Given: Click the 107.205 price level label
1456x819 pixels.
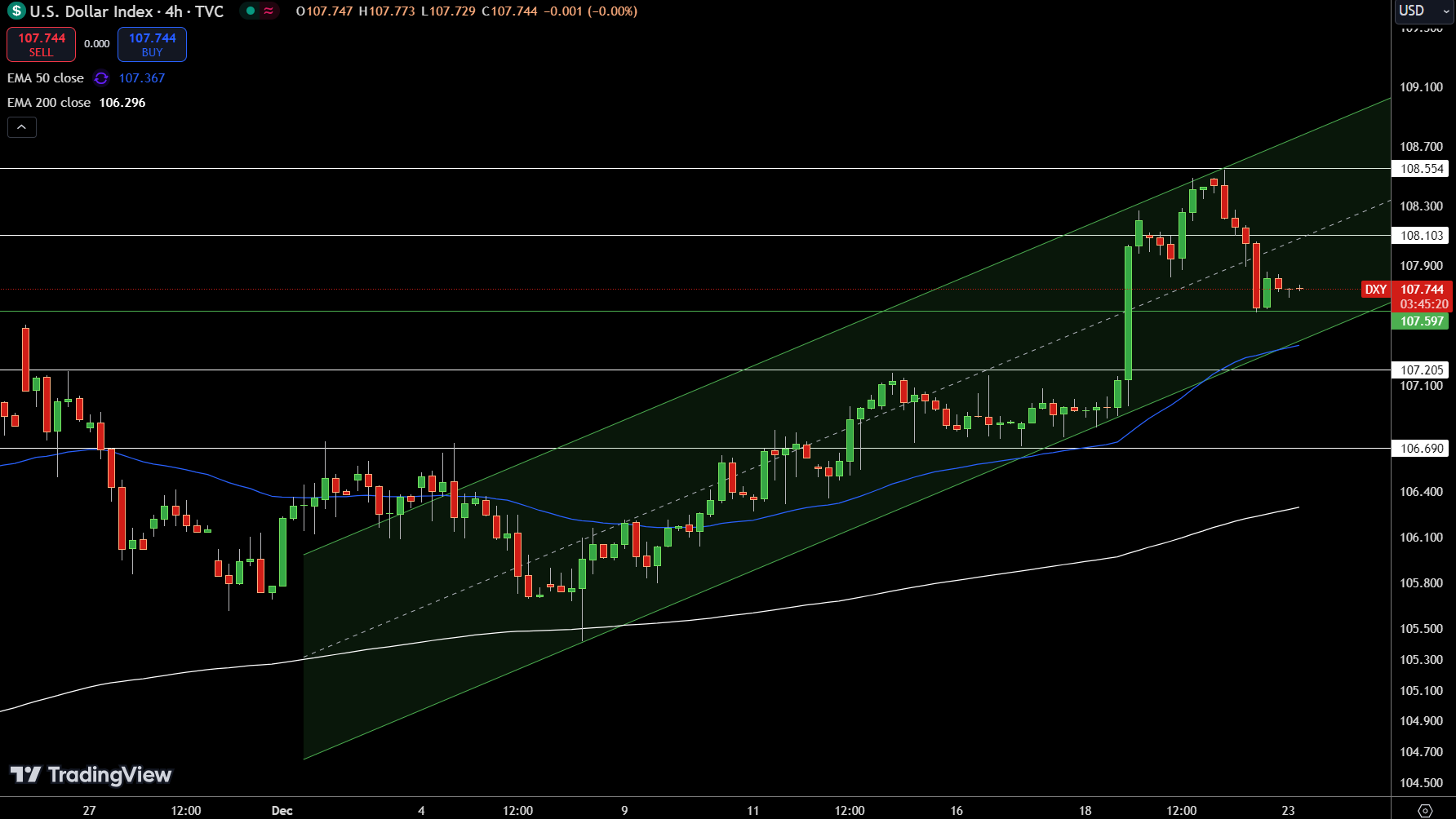Looking at the screenshot, I should 1421,370.
